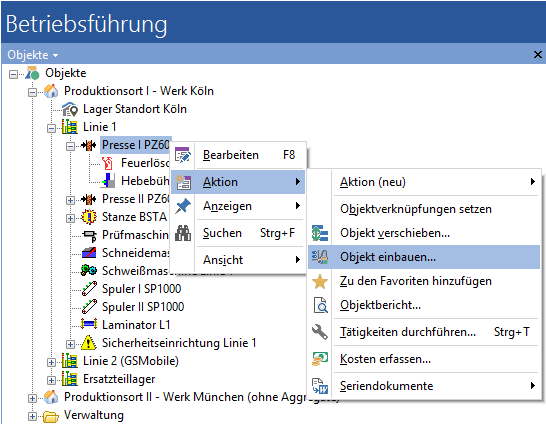Click the Objektbericht magnifier document icon
This screenshot has height=424, width=546.
[x=320, y=305]
